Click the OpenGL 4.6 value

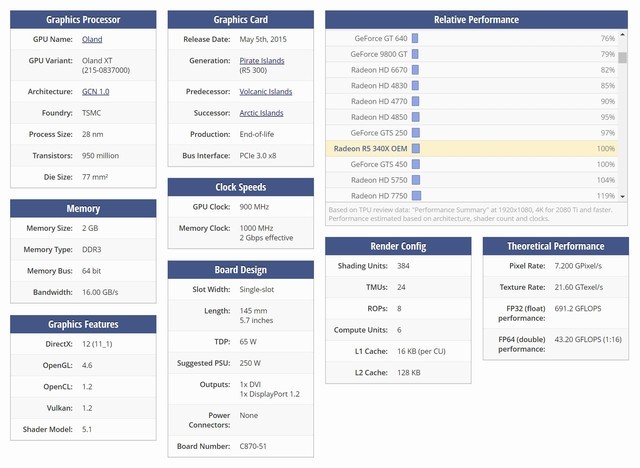click(87, 365)
